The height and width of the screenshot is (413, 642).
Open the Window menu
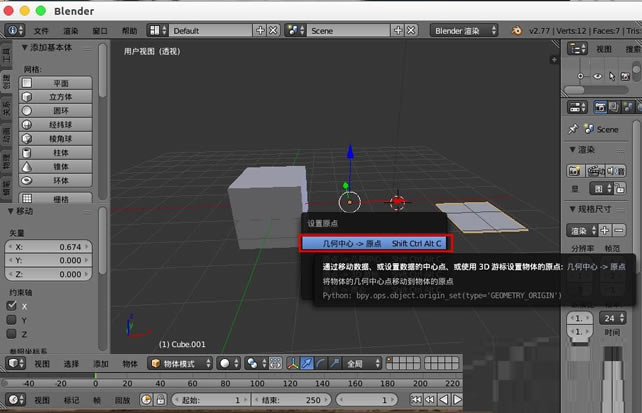(x=99, y=31)
